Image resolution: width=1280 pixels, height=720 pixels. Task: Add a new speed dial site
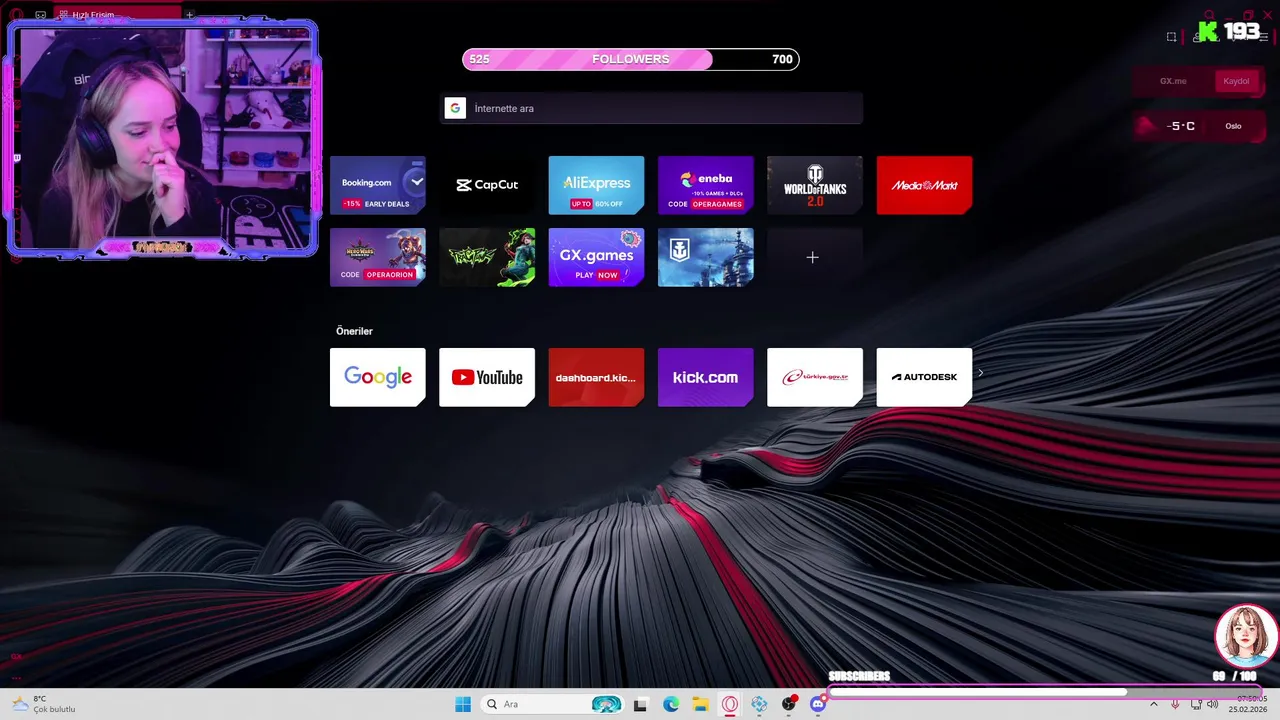[813, 257]
